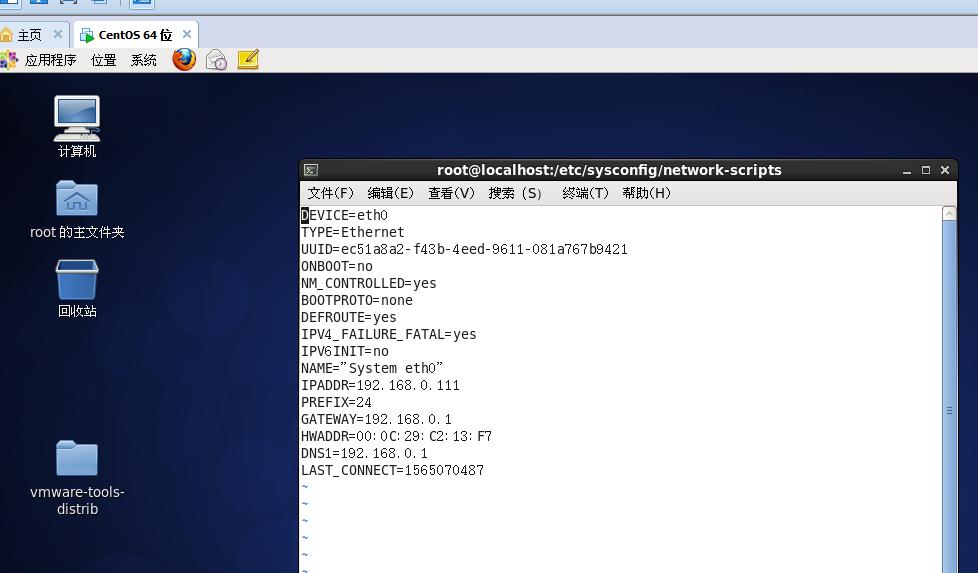The width and height of the screenshot is (978, 573).
Task: Open the Firefox browser launcher
Action: pos(184,59)
